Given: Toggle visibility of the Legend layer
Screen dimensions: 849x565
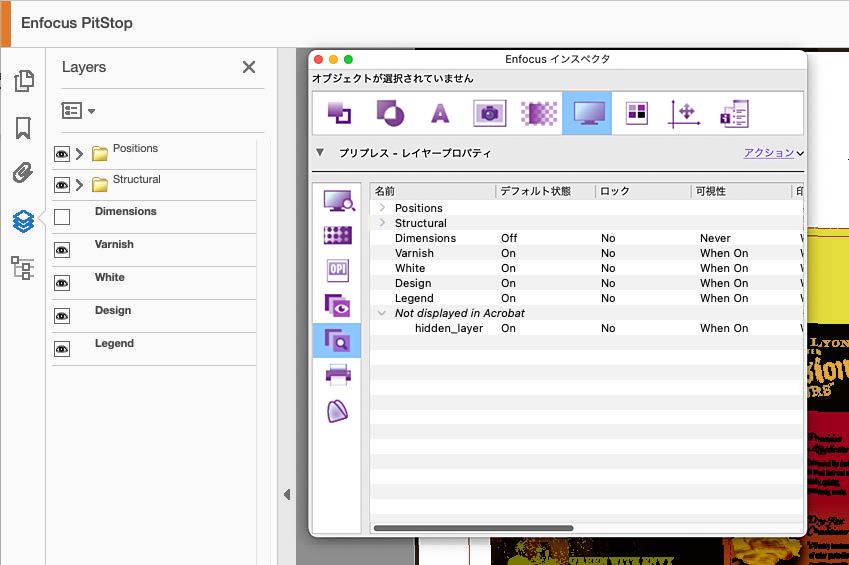Looking at the screenshot, I should [x=62, y=349].
